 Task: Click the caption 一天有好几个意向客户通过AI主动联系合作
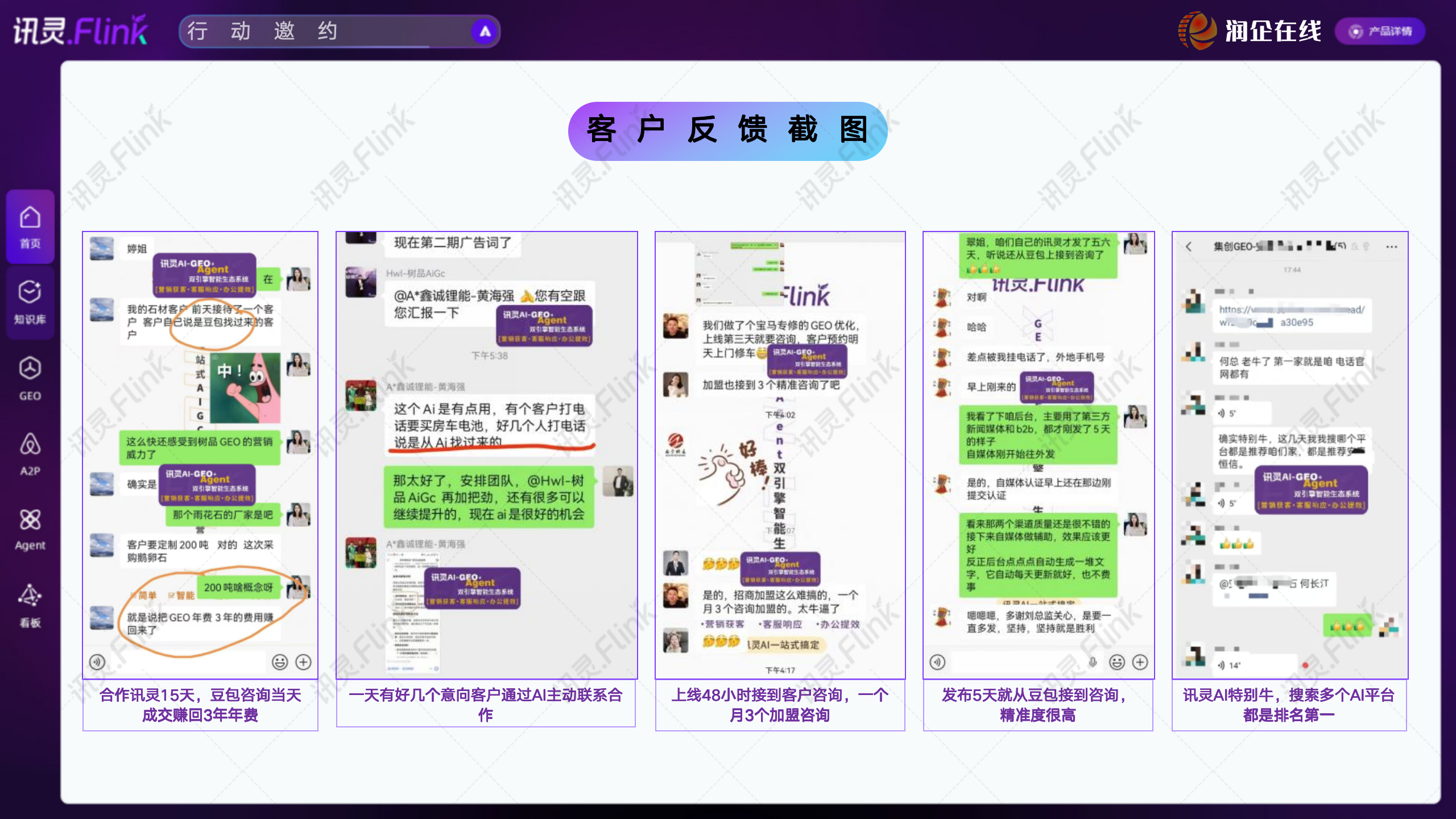486,705
